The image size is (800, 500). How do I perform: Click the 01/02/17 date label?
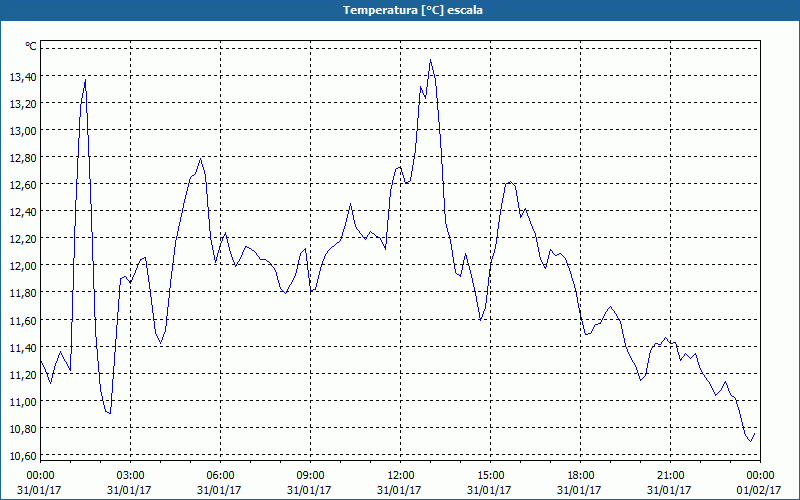pyautogui.click(x=759, y=490)
